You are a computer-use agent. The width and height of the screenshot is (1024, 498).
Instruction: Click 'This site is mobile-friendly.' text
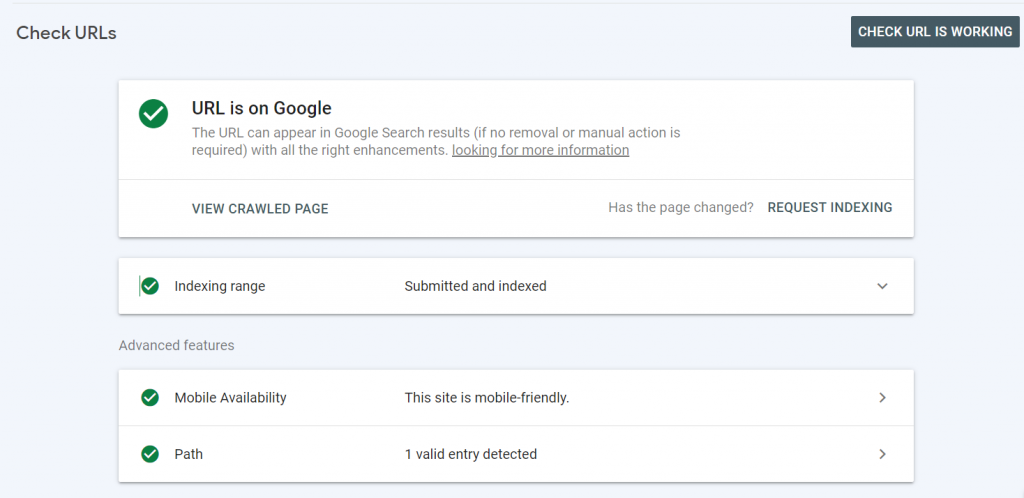pos(487,397)
